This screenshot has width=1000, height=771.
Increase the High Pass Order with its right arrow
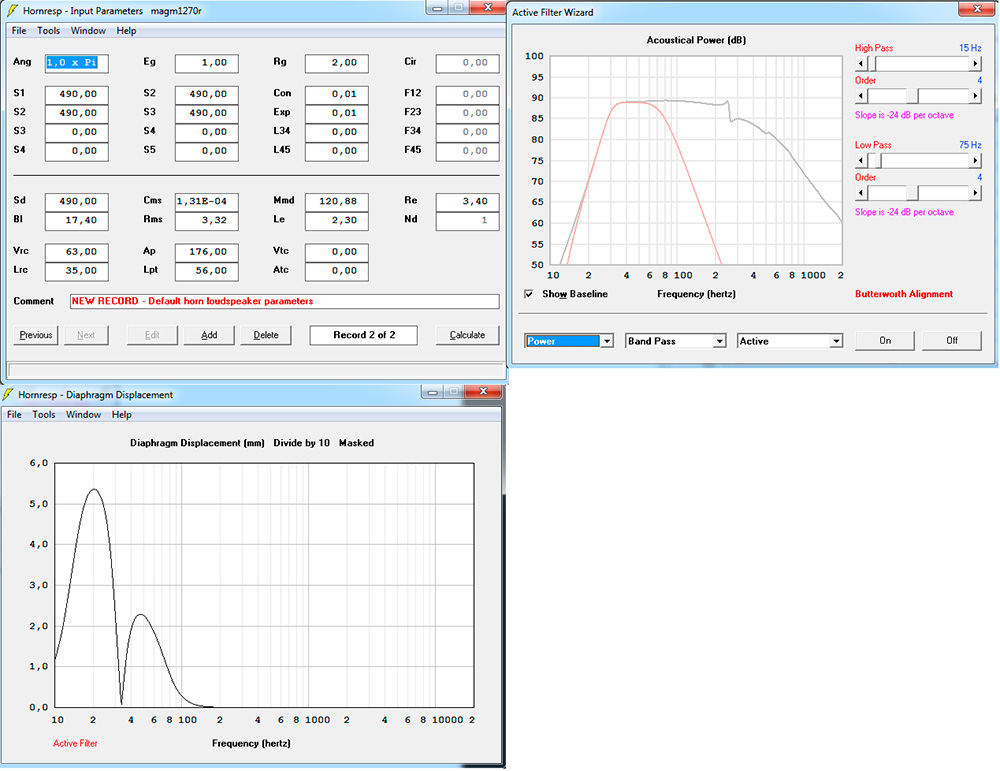(974, 96)
